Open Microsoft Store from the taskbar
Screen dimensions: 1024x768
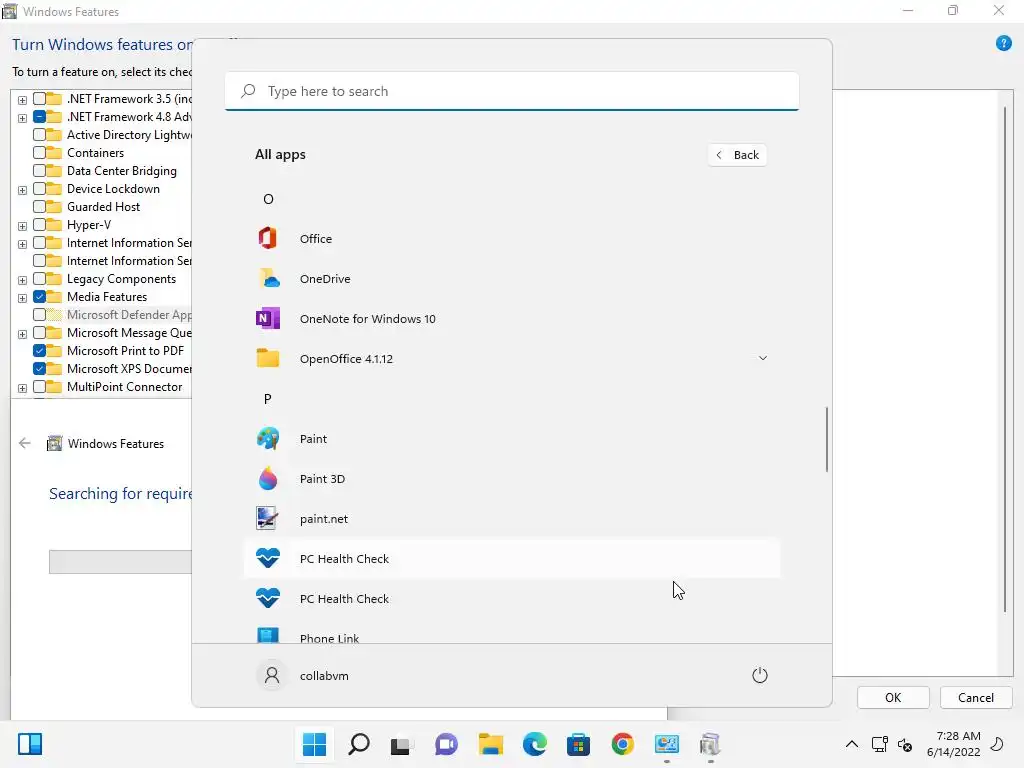point(579,744)
